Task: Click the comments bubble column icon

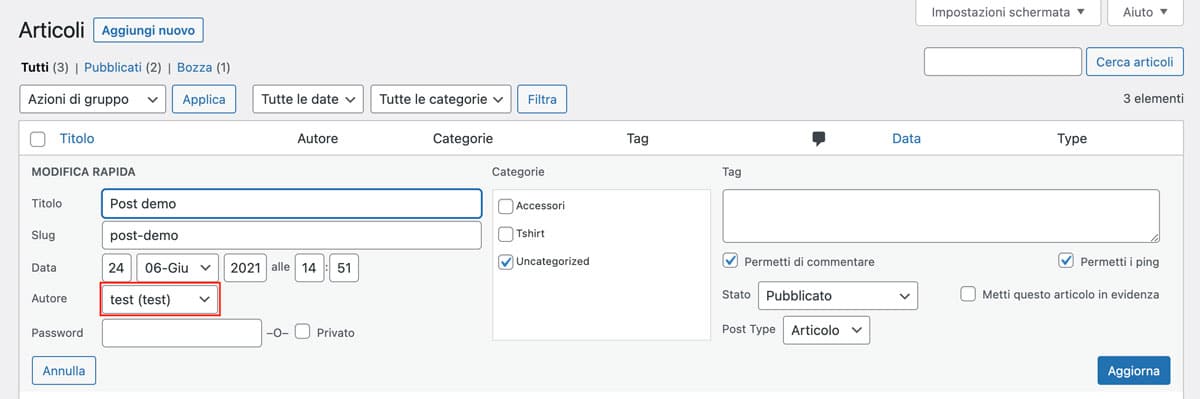Action: [819, 139]
